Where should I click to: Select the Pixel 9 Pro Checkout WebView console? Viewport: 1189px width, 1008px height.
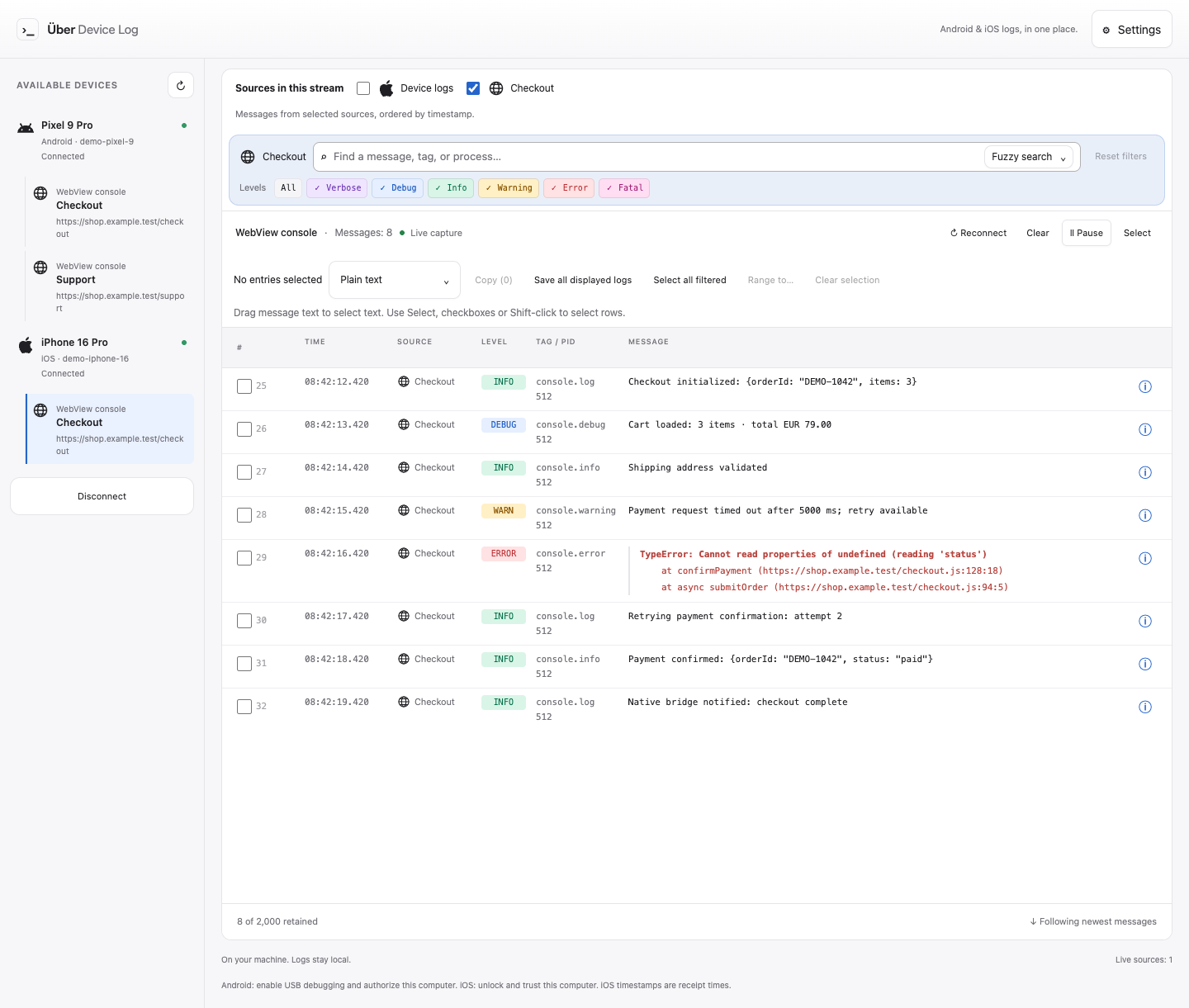coord(110,212)
